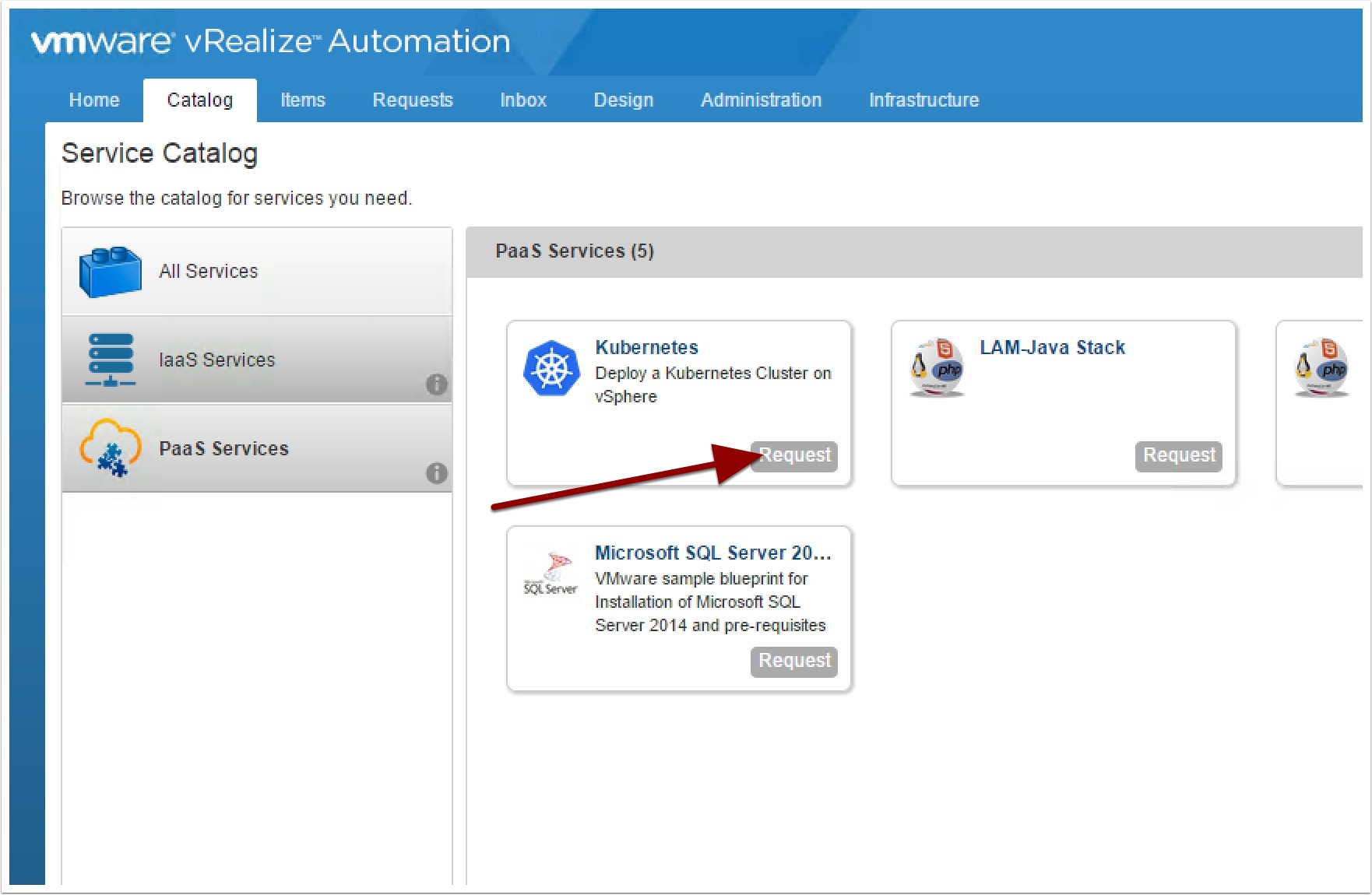Request the Microsoft SQL Server item
The image size is (1372, 895).
click(794, 662)
